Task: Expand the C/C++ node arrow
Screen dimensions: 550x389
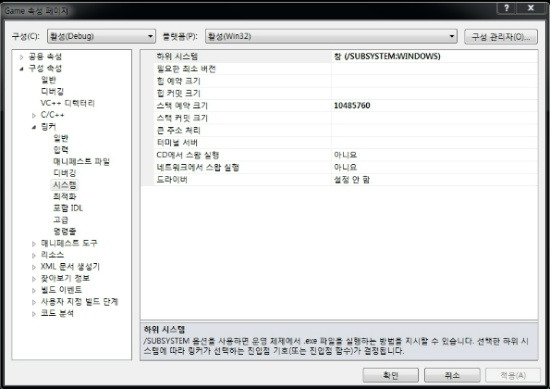Action: click(x=34, y=115)
